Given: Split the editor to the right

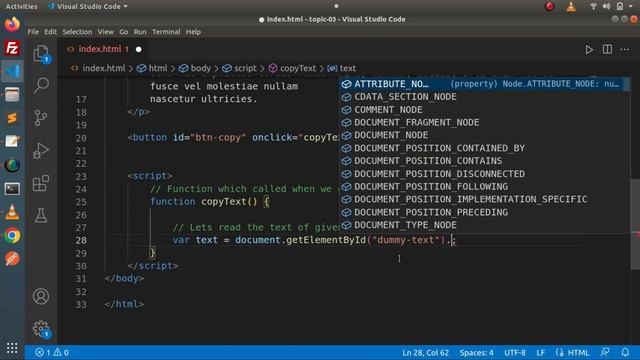Looking at the screenshot, I should [607, 49].
